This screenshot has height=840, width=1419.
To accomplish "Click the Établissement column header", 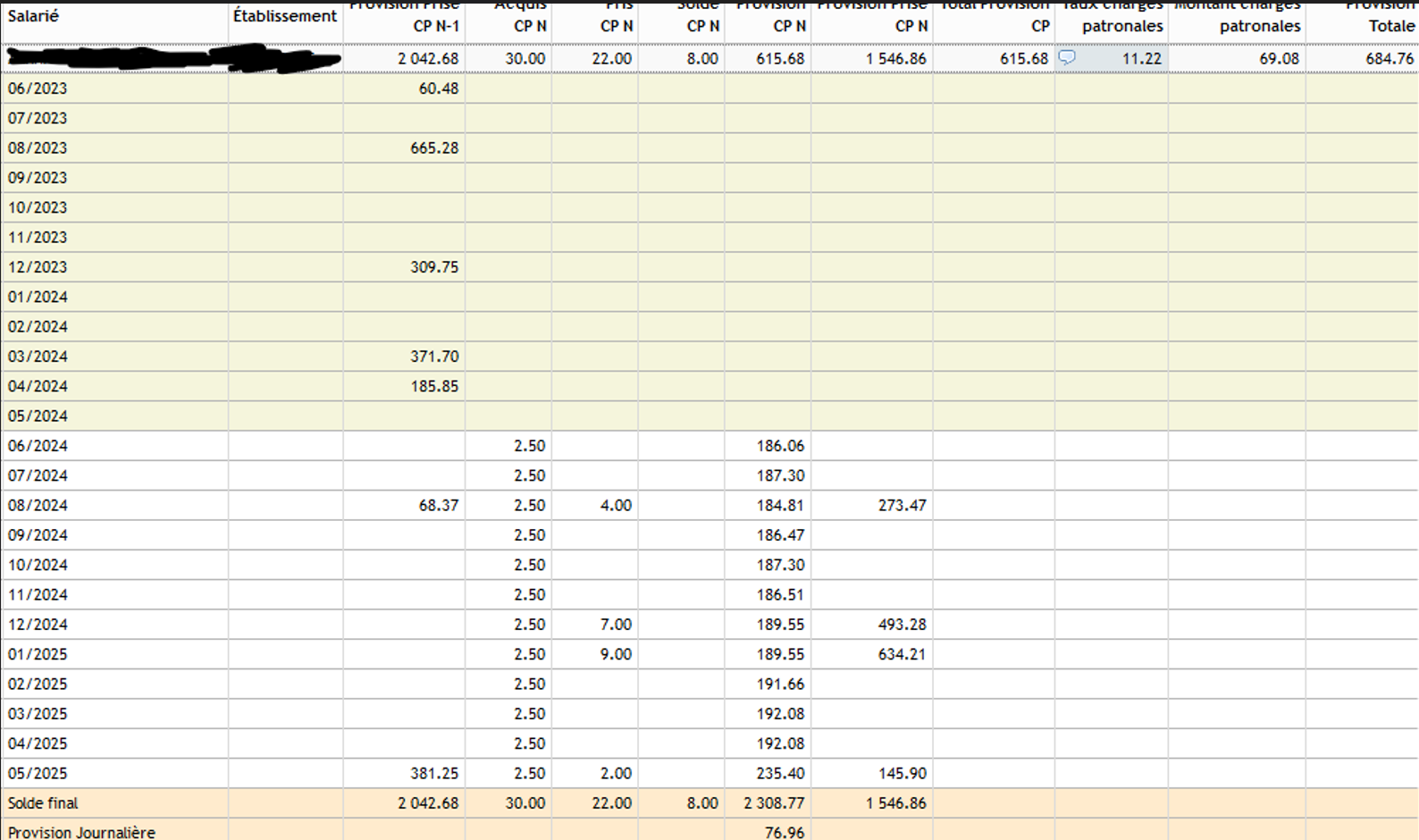I will tap(285, 16).
